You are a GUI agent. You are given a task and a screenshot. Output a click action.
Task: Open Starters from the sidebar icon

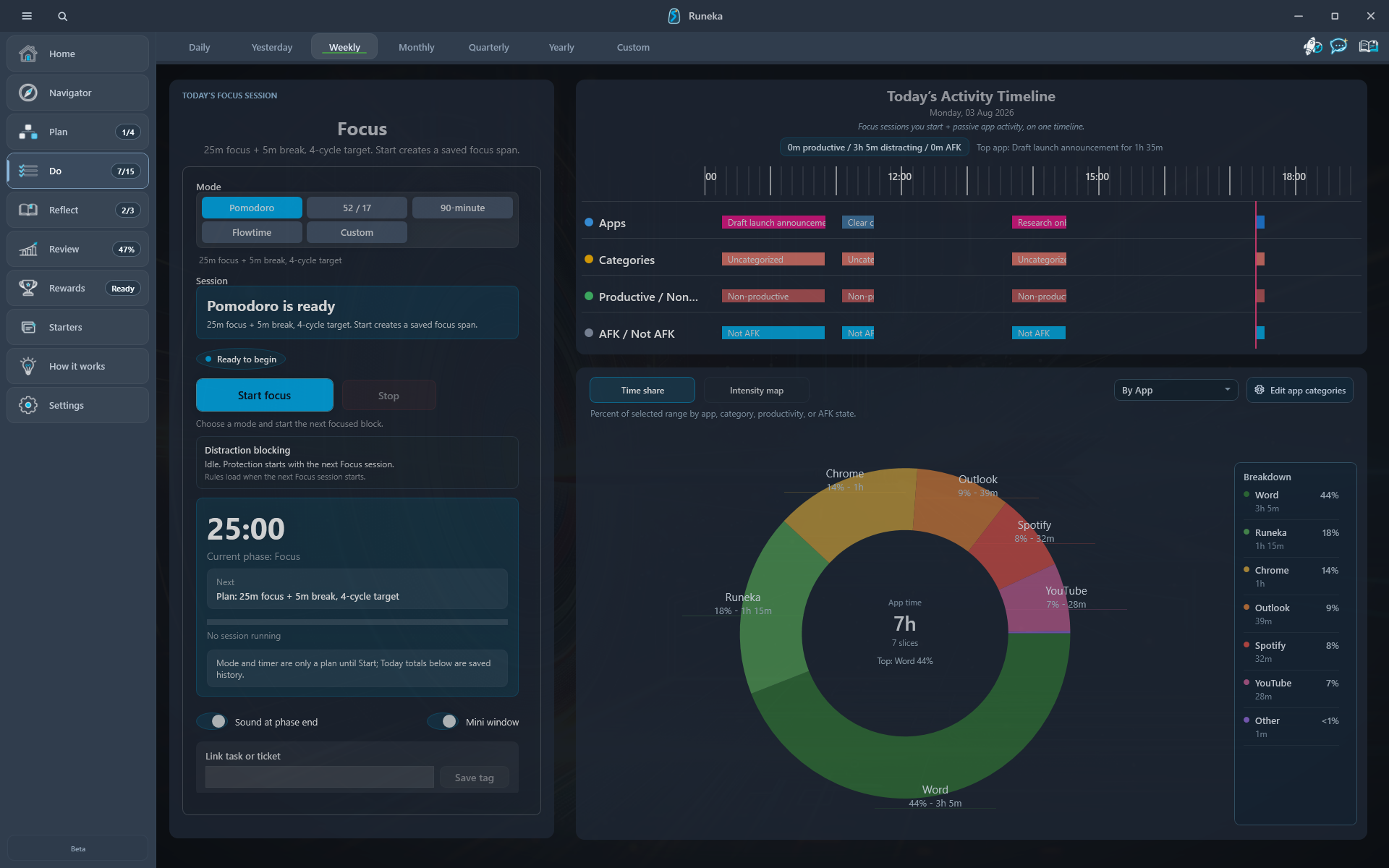(28, 327)
